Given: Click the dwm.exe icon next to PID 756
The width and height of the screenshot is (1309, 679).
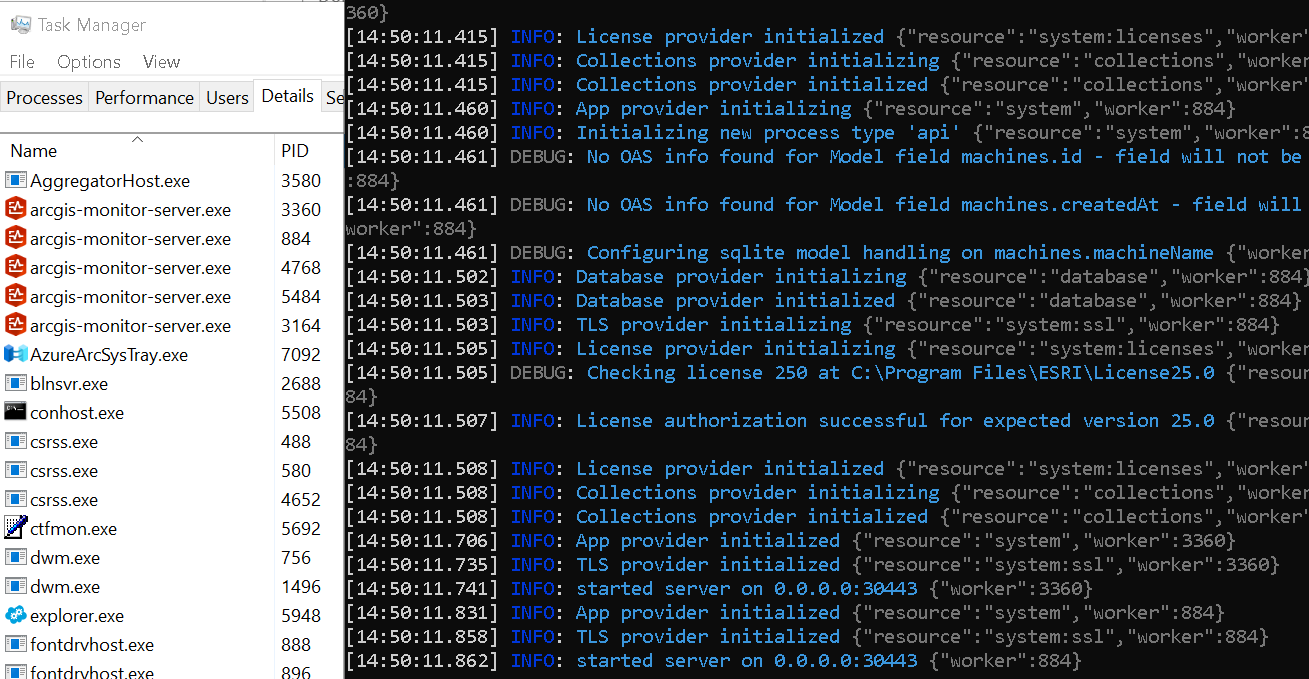Looking at the screenshot, I should pos(18,557).
